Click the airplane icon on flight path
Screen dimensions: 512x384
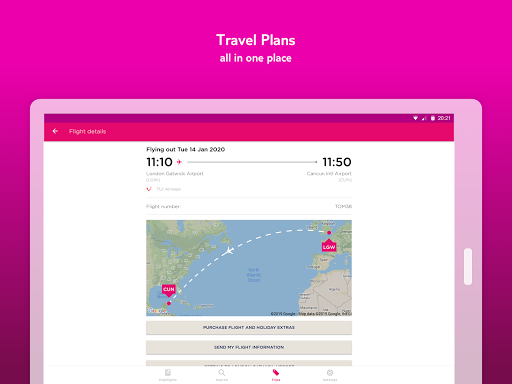(x=229, y=250)
